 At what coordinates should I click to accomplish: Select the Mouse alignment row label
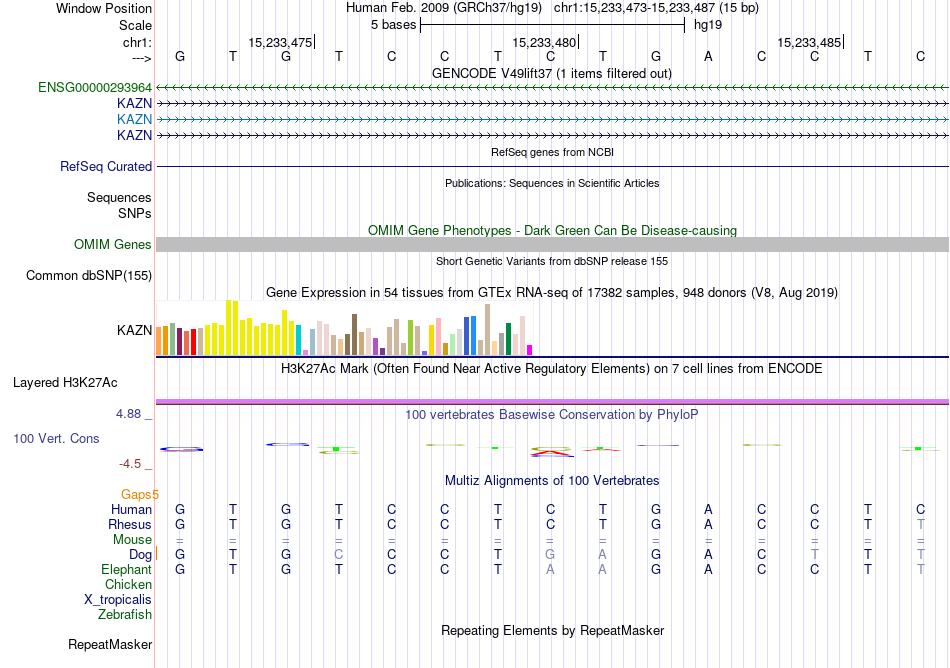[132, 540]
